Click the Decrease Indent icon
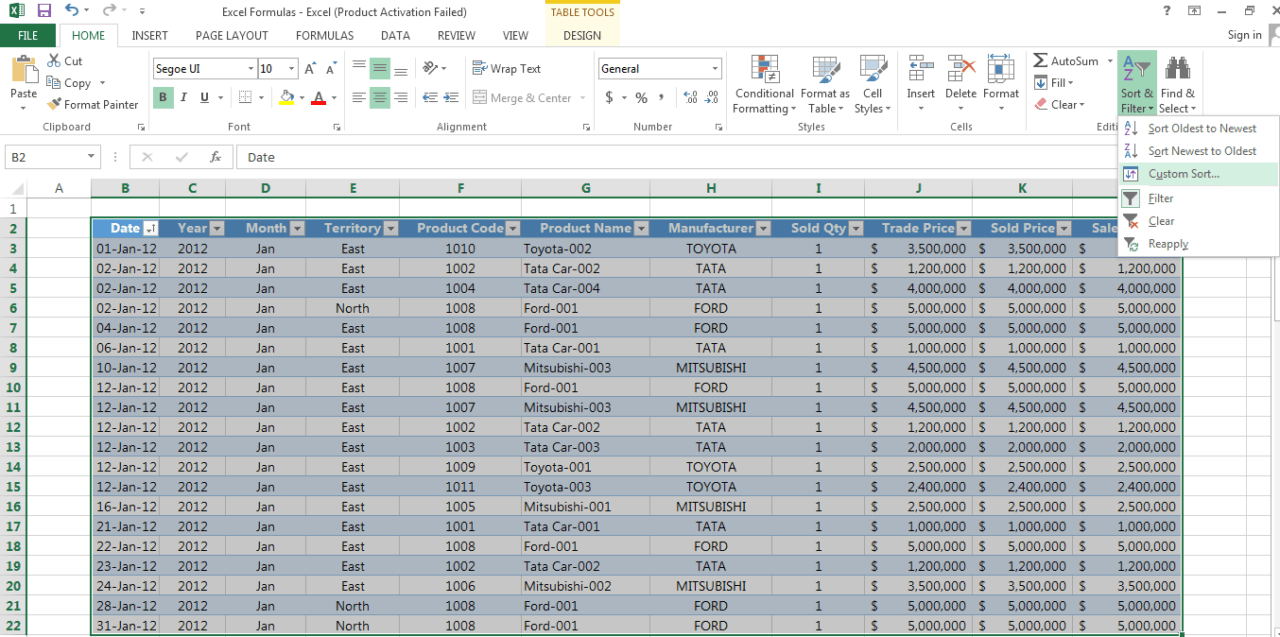The width and height of the screenshot is (1280, 637). pos(430,98)
